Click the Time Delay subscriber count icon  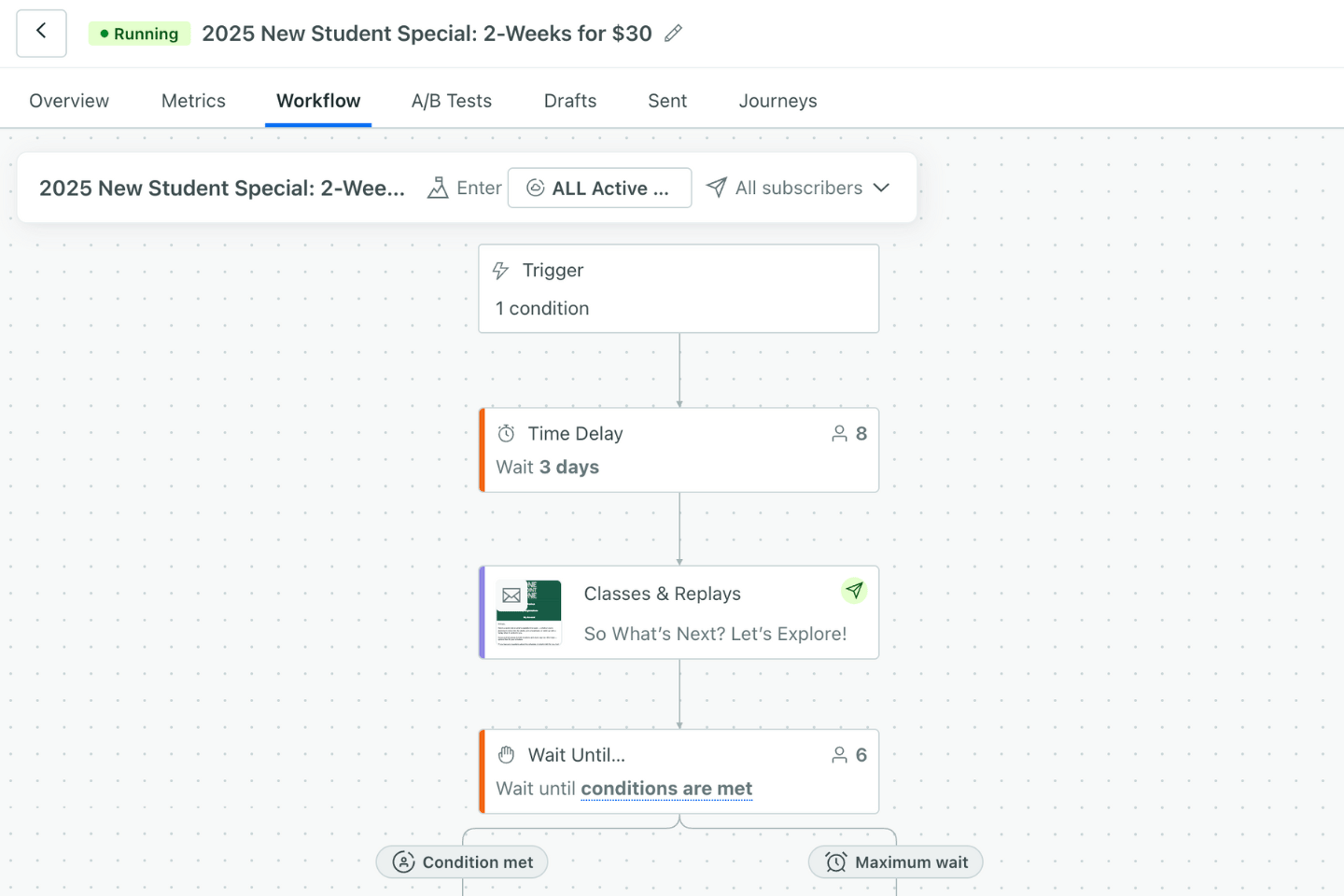tap(840, 434)
